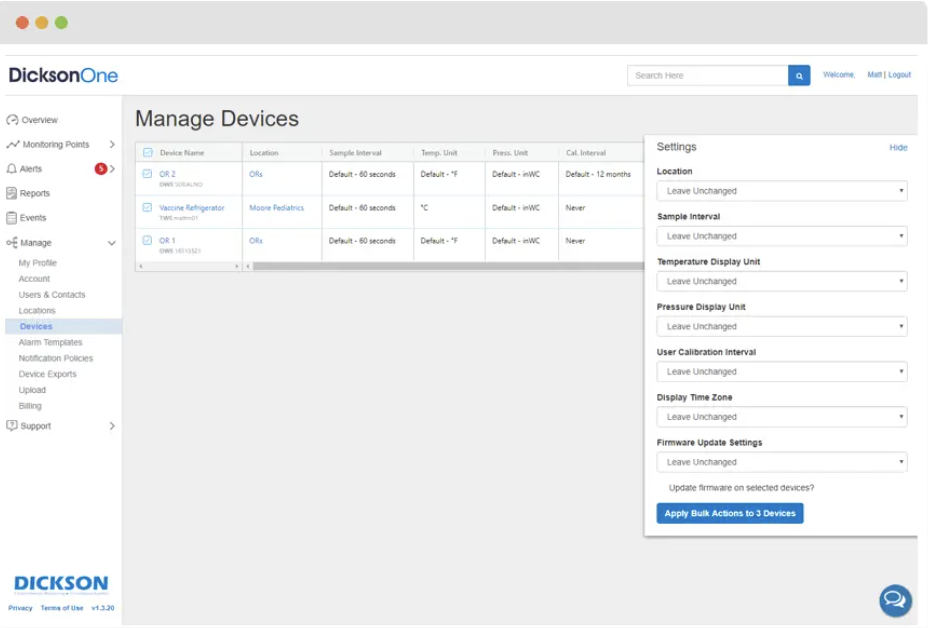928x628 pixels.
Task: Open the Location dropdown in Settings
Action: (x=781, y=191)
